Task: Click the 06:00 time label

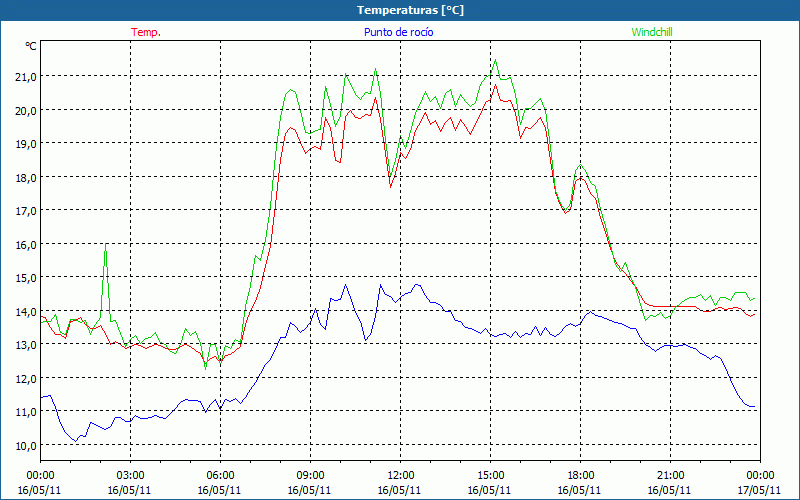Action: click(x=220, y=475)
